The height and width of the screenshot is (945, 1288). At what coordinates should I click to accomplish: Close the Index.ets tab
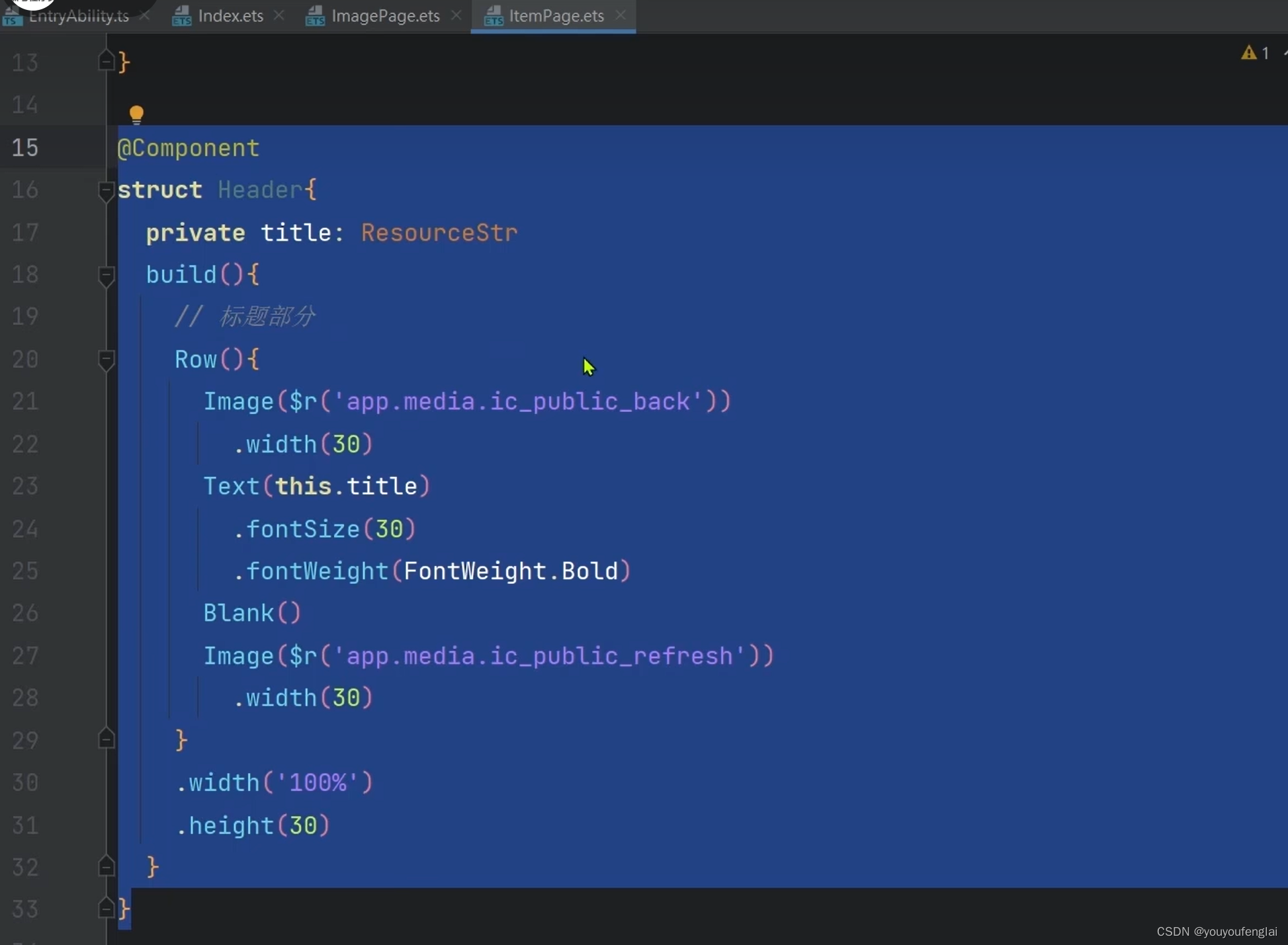[279, 15]
